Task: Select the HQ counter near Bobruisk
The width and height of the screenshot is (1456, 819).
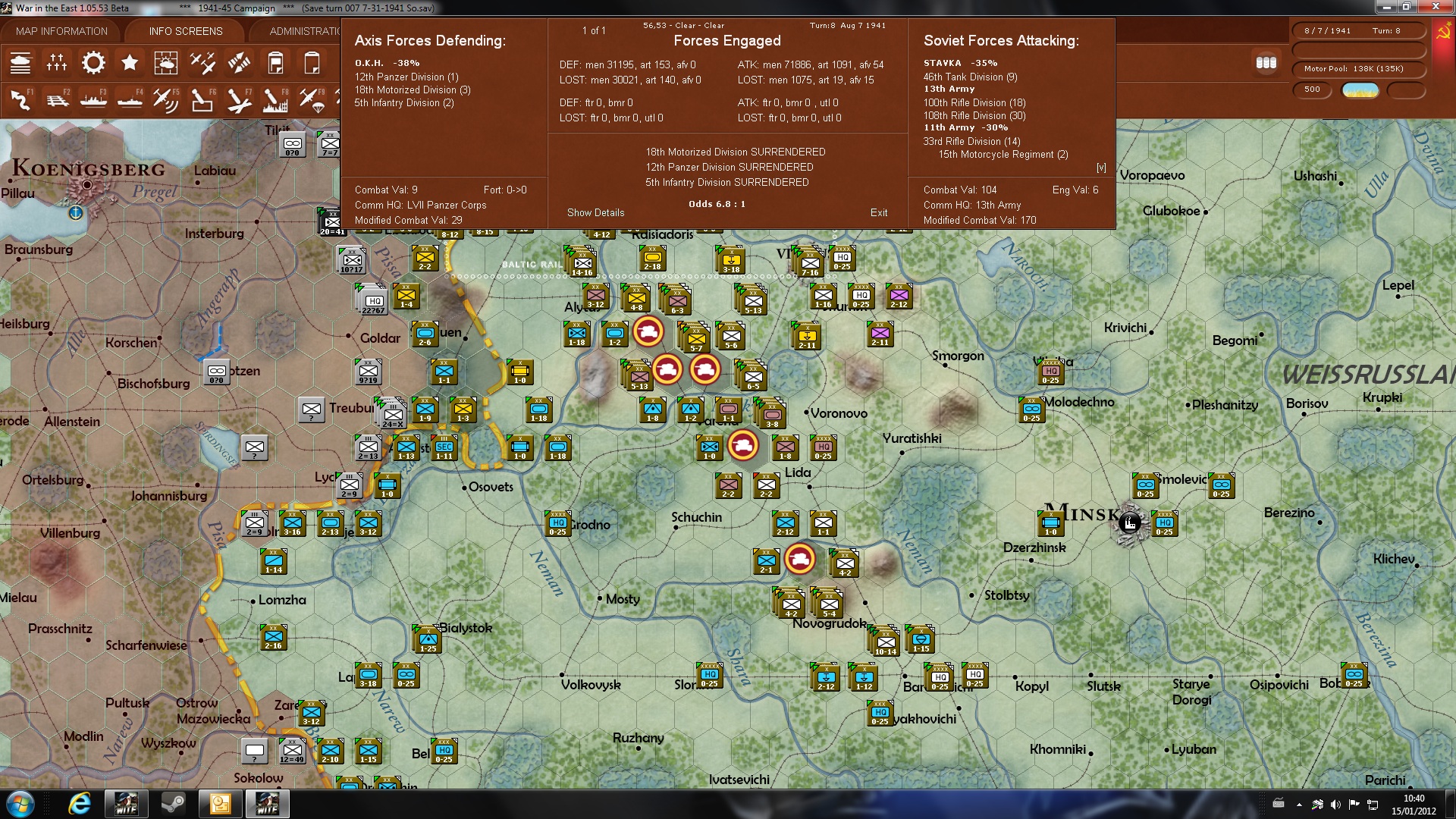Action: tap(1354, 675)
